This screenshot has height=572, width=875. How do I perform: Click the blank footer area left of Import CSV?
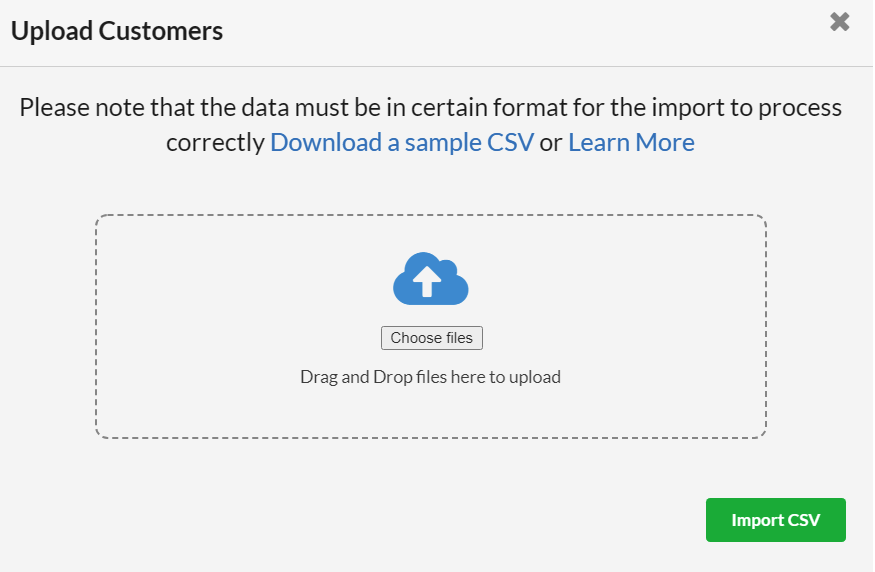pos(357,519)
